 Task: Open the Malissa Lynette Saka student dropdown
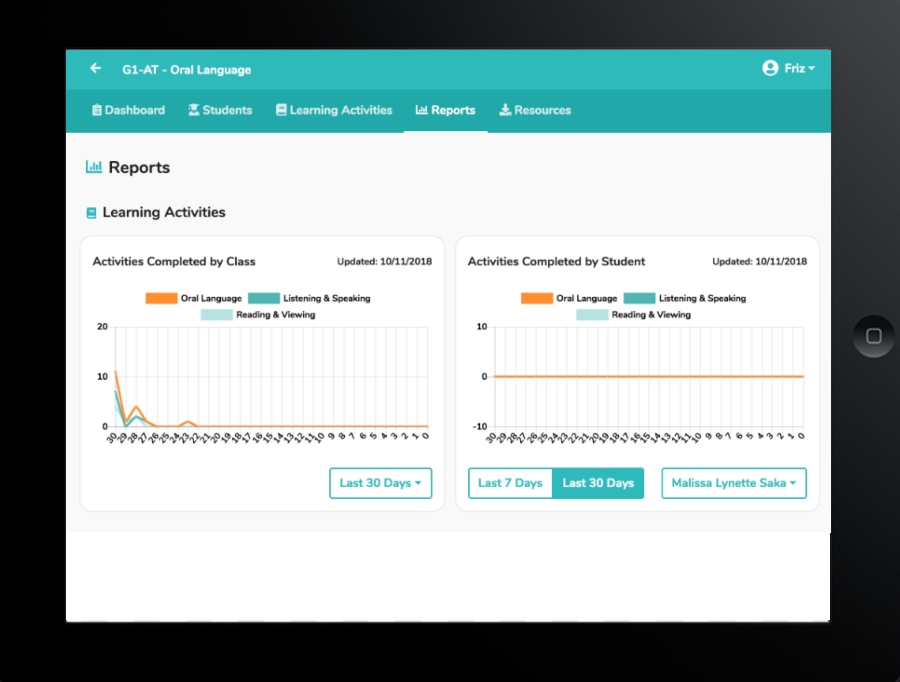(733, 483)
